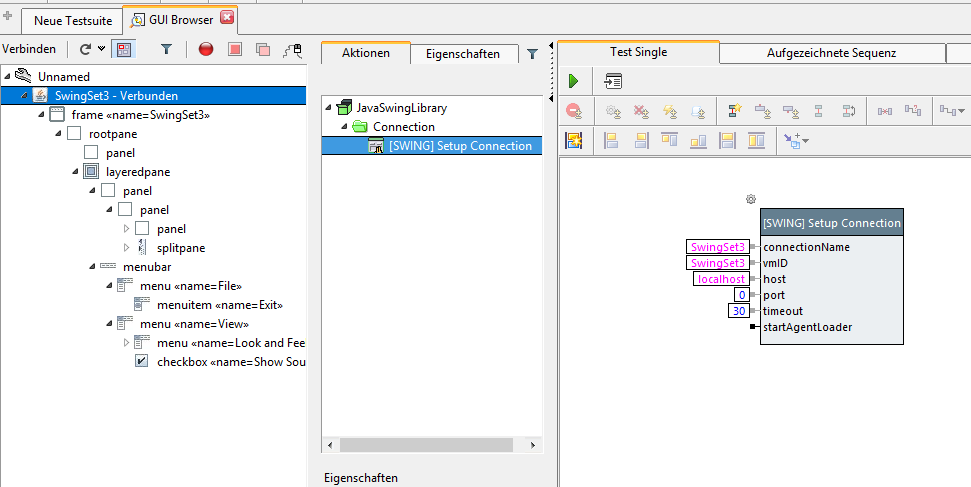971x487 pixels.
Task: Expand the splitpane tree node
Action: coord(126,248)
